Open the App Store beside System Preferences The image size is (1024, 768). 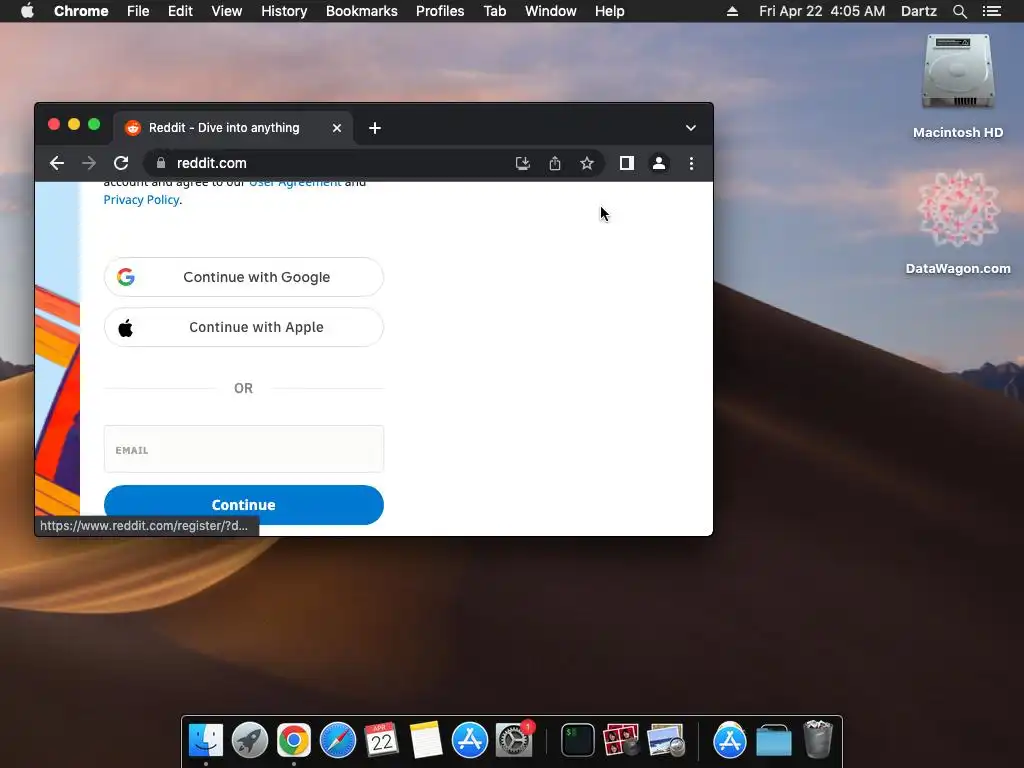tap(470, 740)
